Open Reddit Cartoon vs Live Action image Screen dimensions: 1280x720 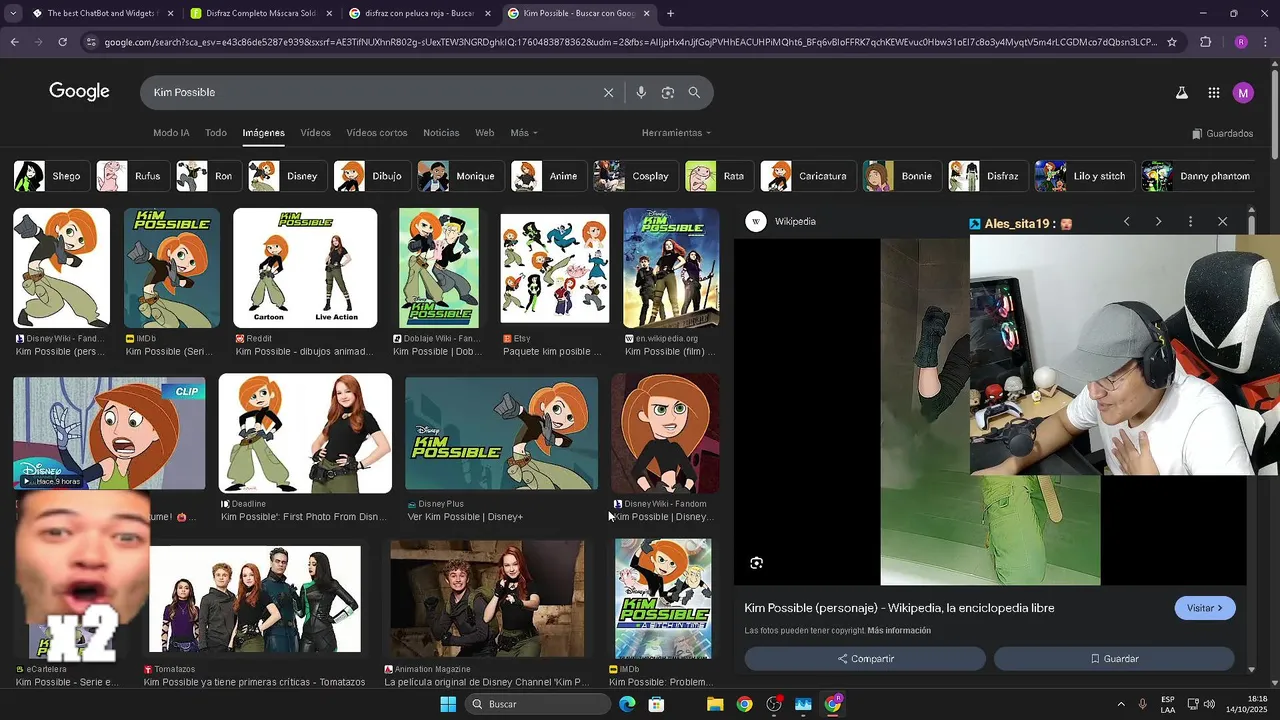coord(305,268)
